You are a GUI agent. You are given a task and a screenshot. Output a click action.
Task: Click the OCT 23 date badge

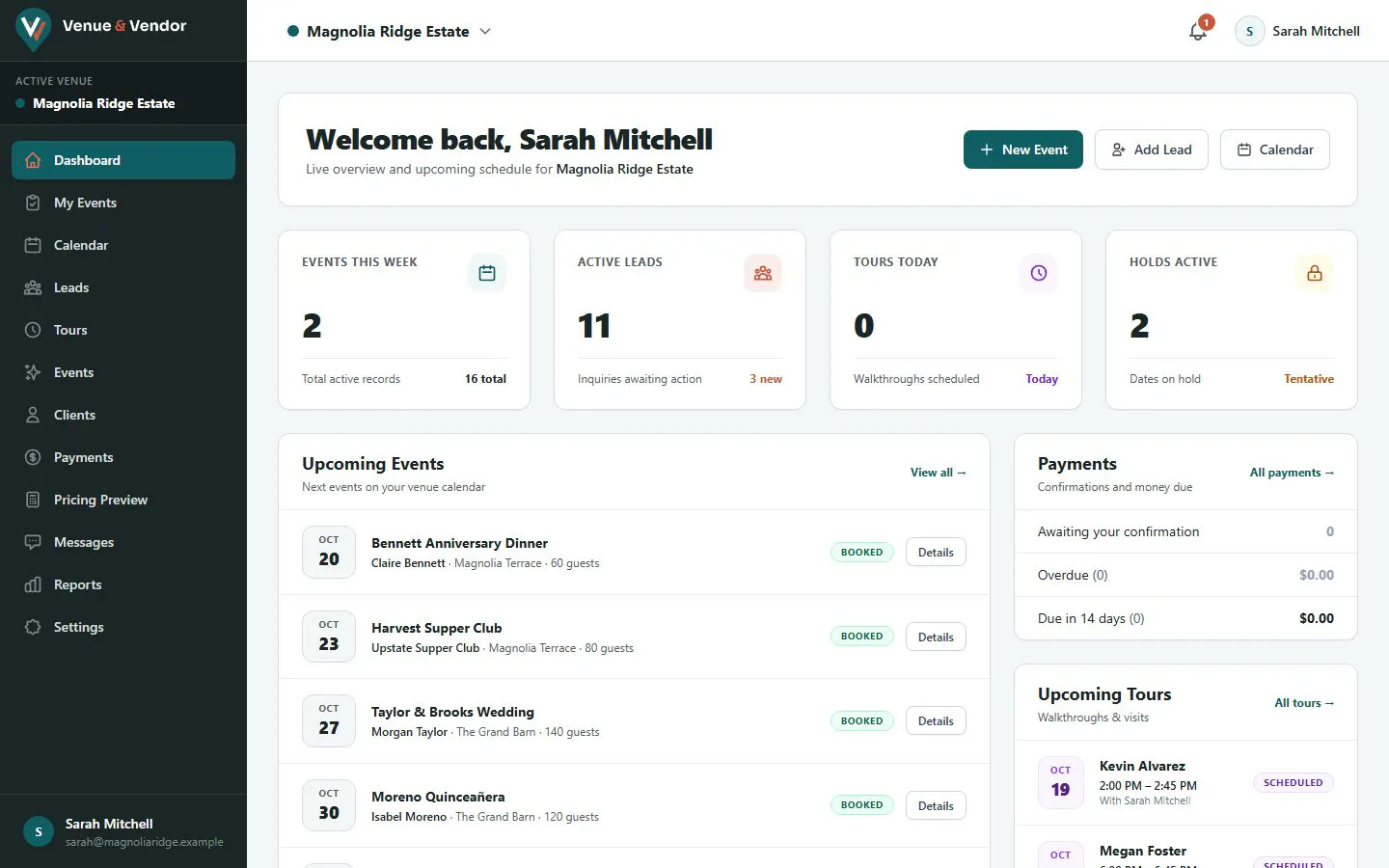coord(329,637)
